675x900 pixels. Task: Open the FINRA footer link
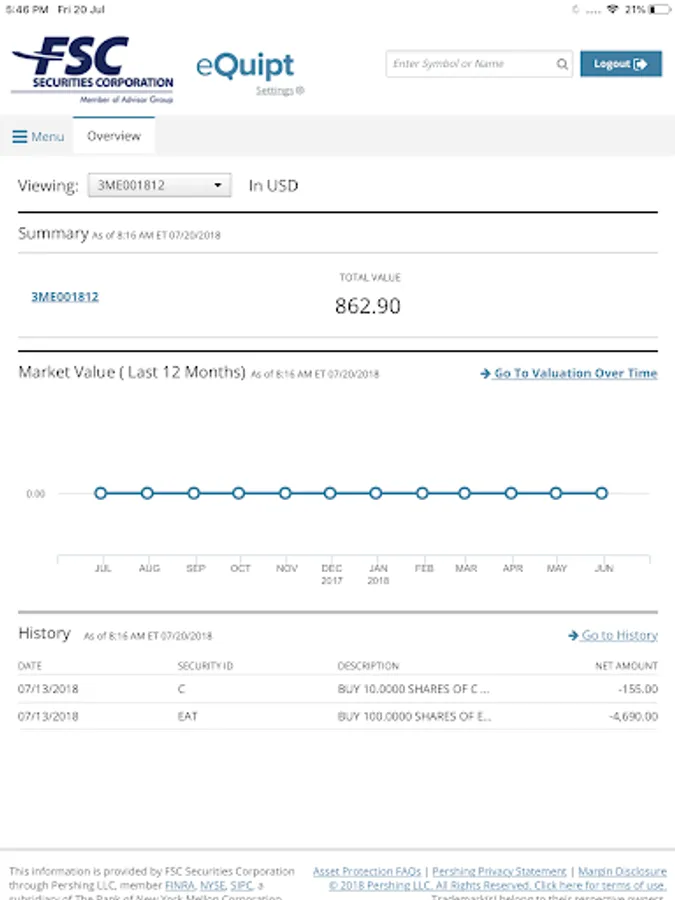[x=180, y=886]
